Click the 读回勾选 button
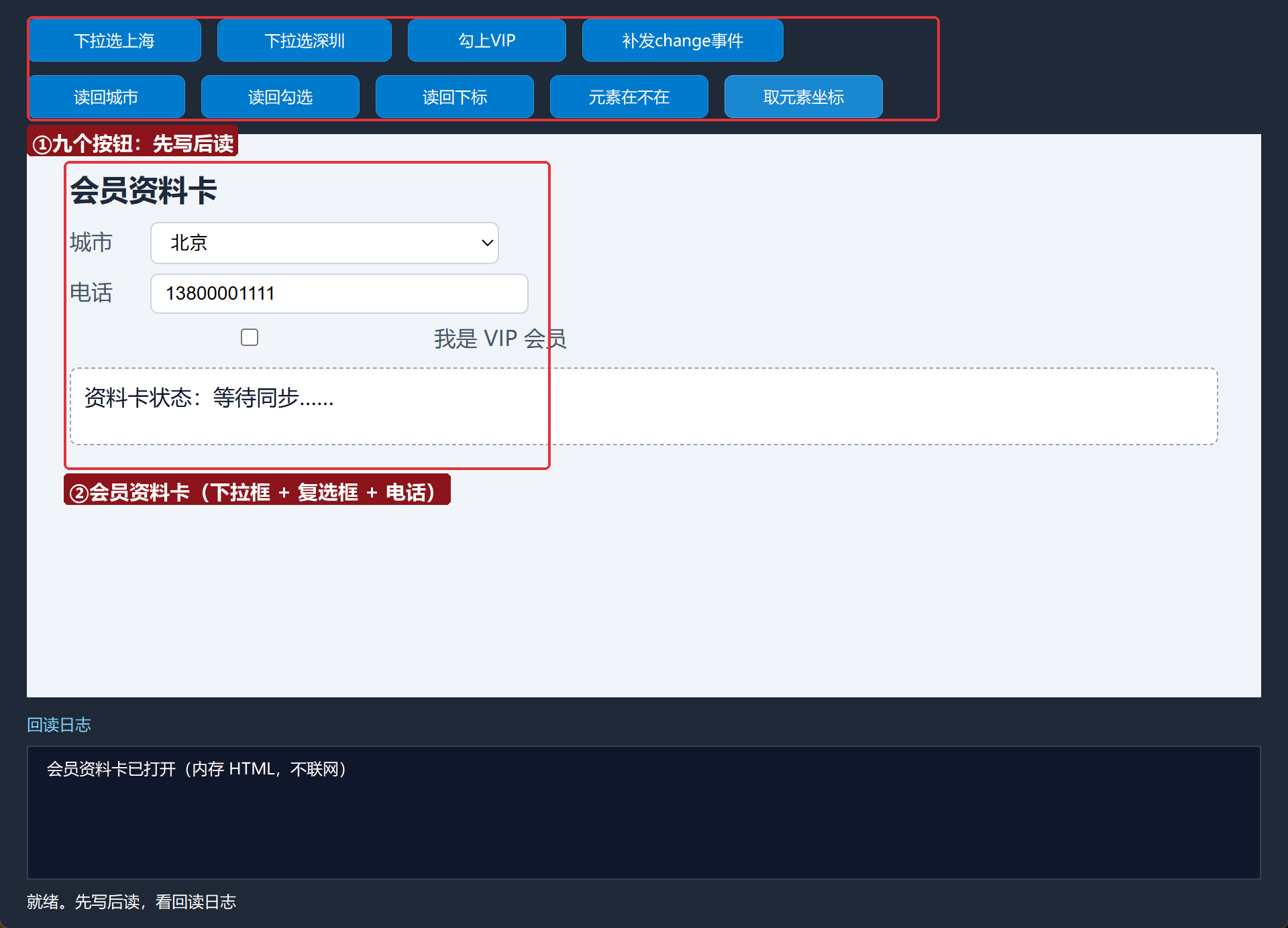The height and width of the screenshot is (928, 1288). pyautogui.click(x=280, y=97)
